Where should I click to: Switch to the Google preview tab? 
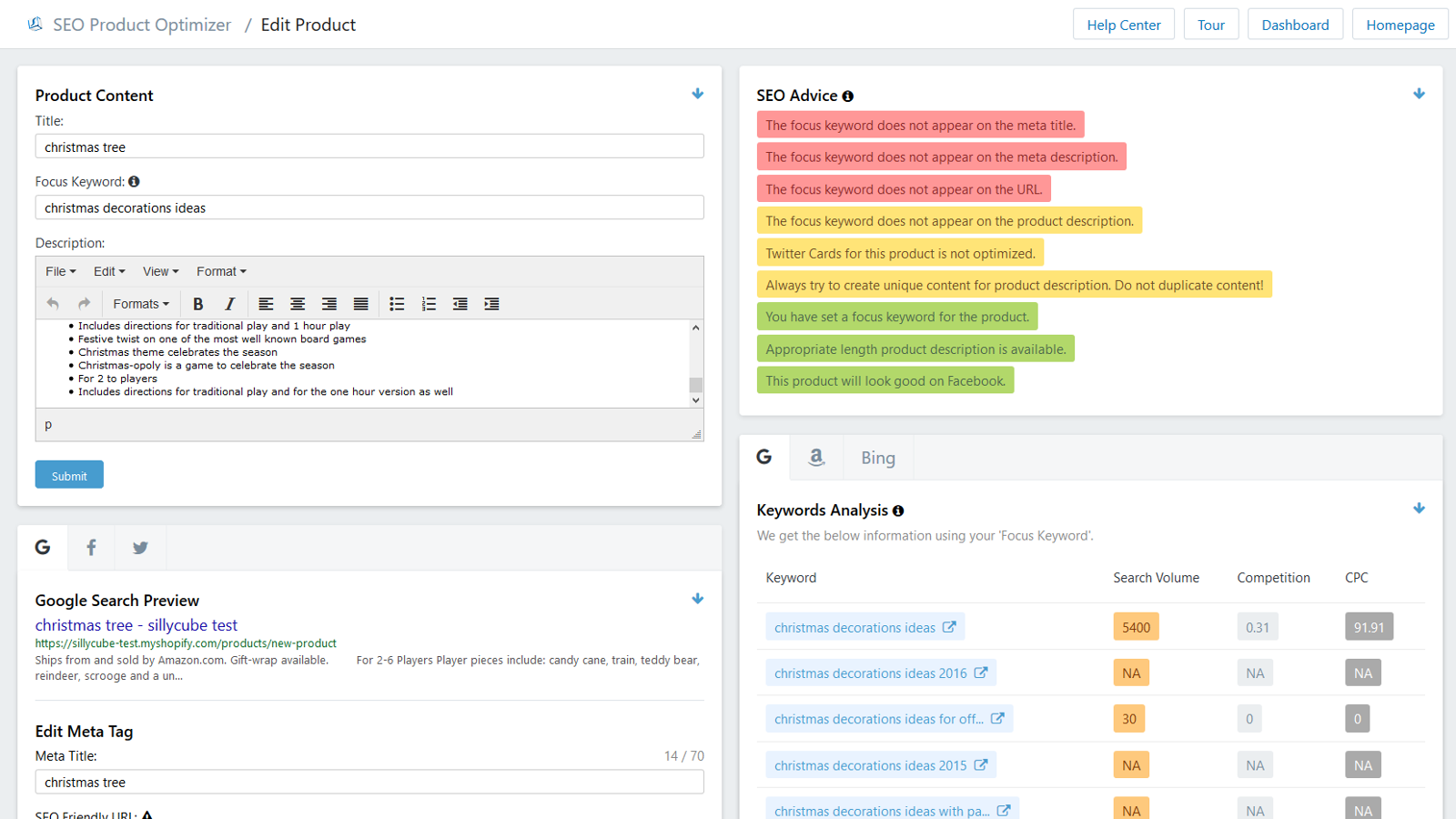pyautogui.click(x=43, y=547)
